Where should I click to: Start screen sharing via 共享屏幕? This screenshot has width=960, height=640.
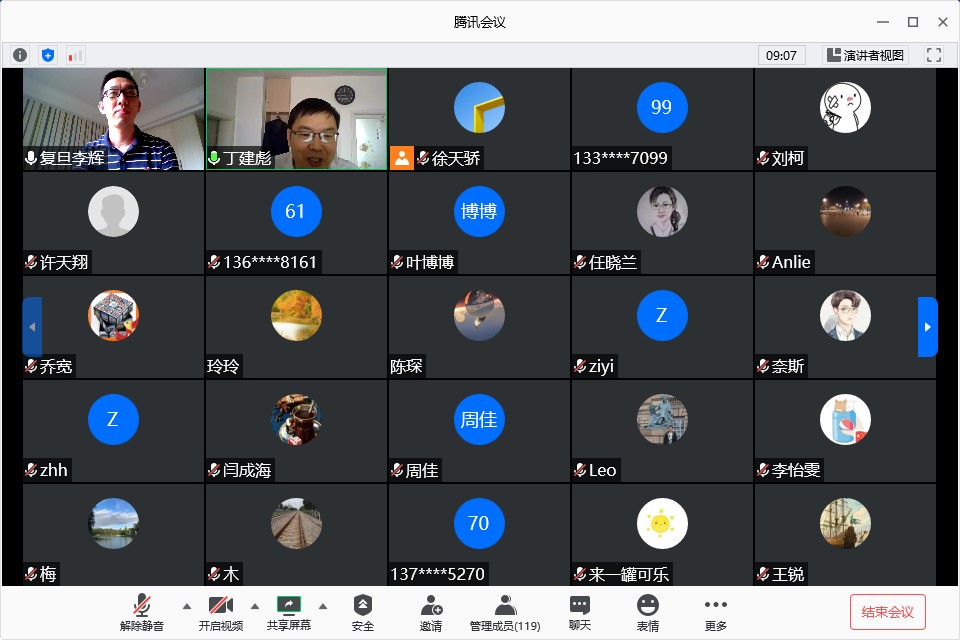point(288,612)
